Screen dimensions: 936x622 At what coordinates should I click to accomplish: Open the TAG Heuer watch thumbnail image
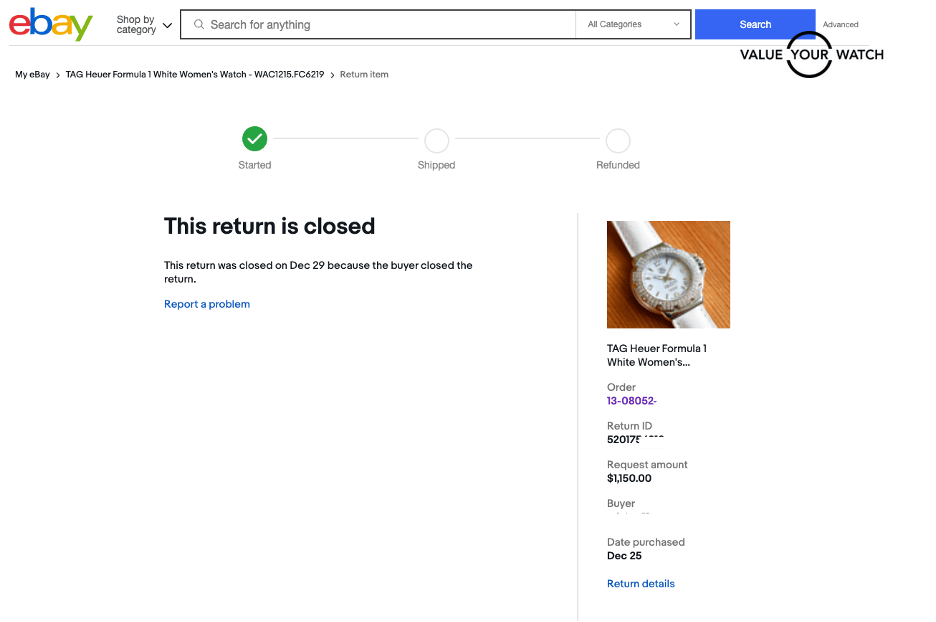[668, 274]
